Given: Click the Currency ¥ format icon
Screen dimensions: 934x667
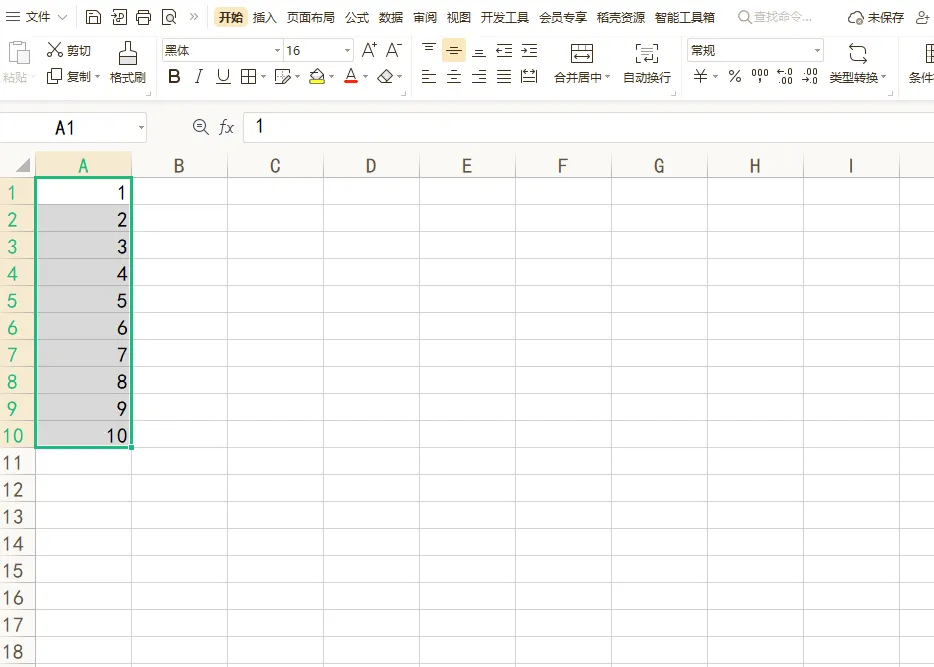Looking at the screenshot, I should click(700, 76).
